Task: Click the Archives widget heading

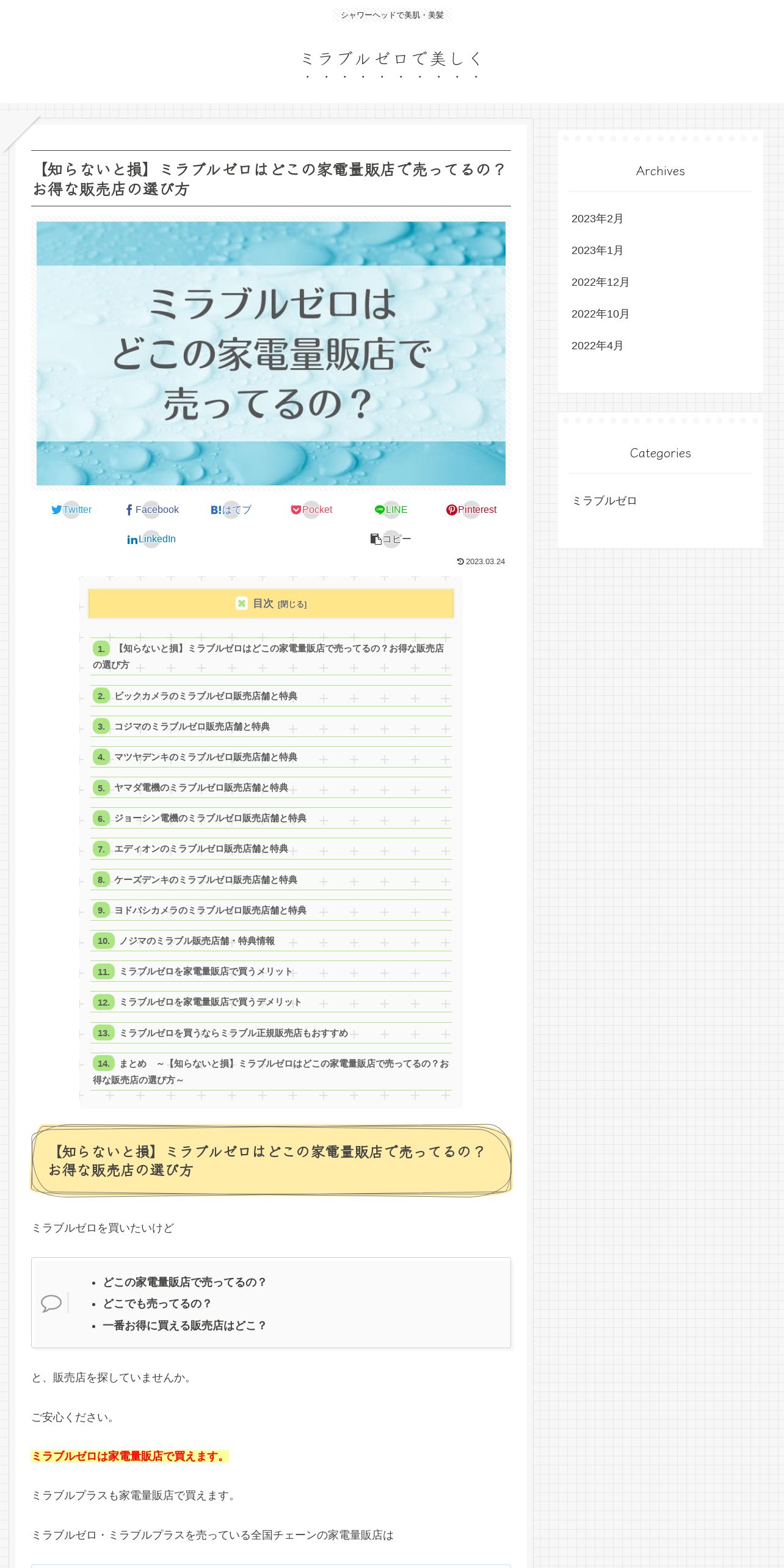Action: pos(660,171)
